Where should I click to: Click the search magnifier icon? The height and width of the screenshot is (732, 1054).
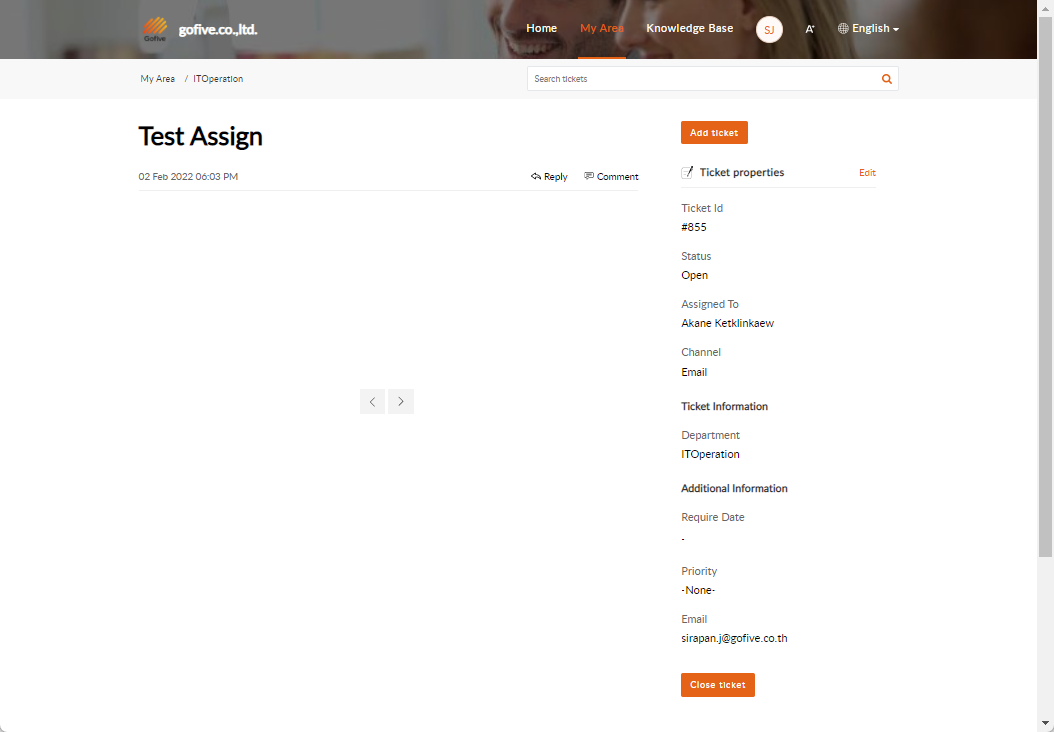(886, 79)
